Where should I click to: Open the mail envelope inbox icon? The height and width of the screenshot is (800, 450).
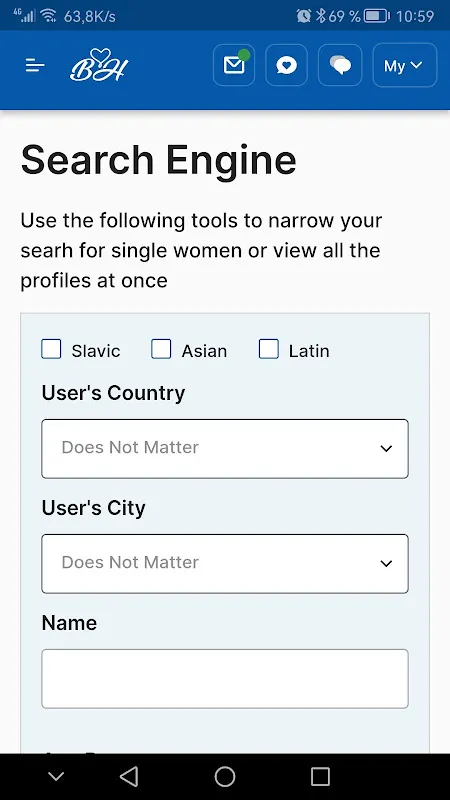click(x=234, y=65)
